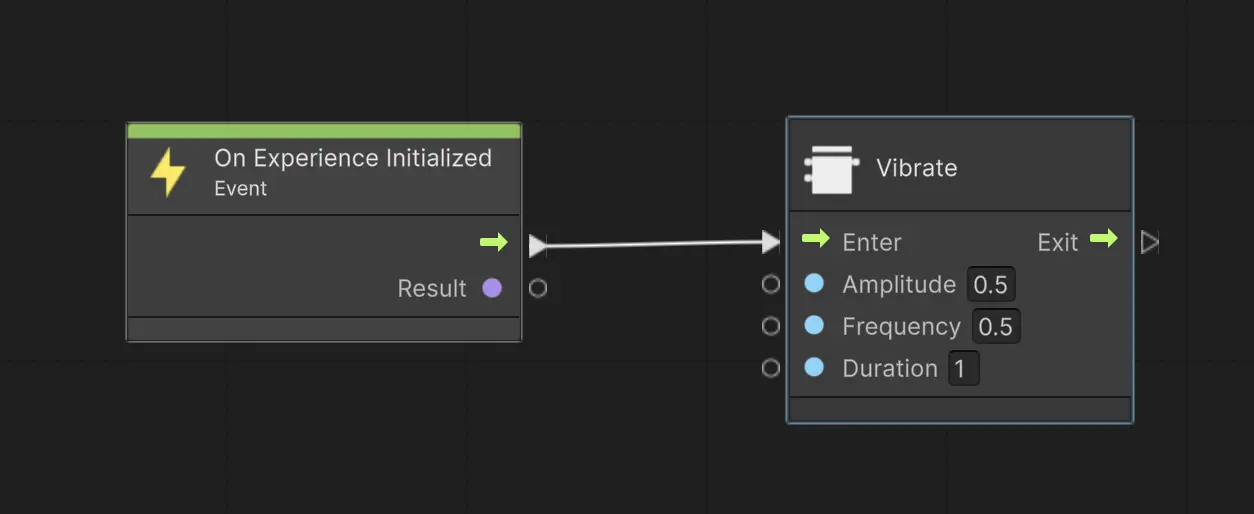Click the lightning bolt event icon

tap(168, 172)
